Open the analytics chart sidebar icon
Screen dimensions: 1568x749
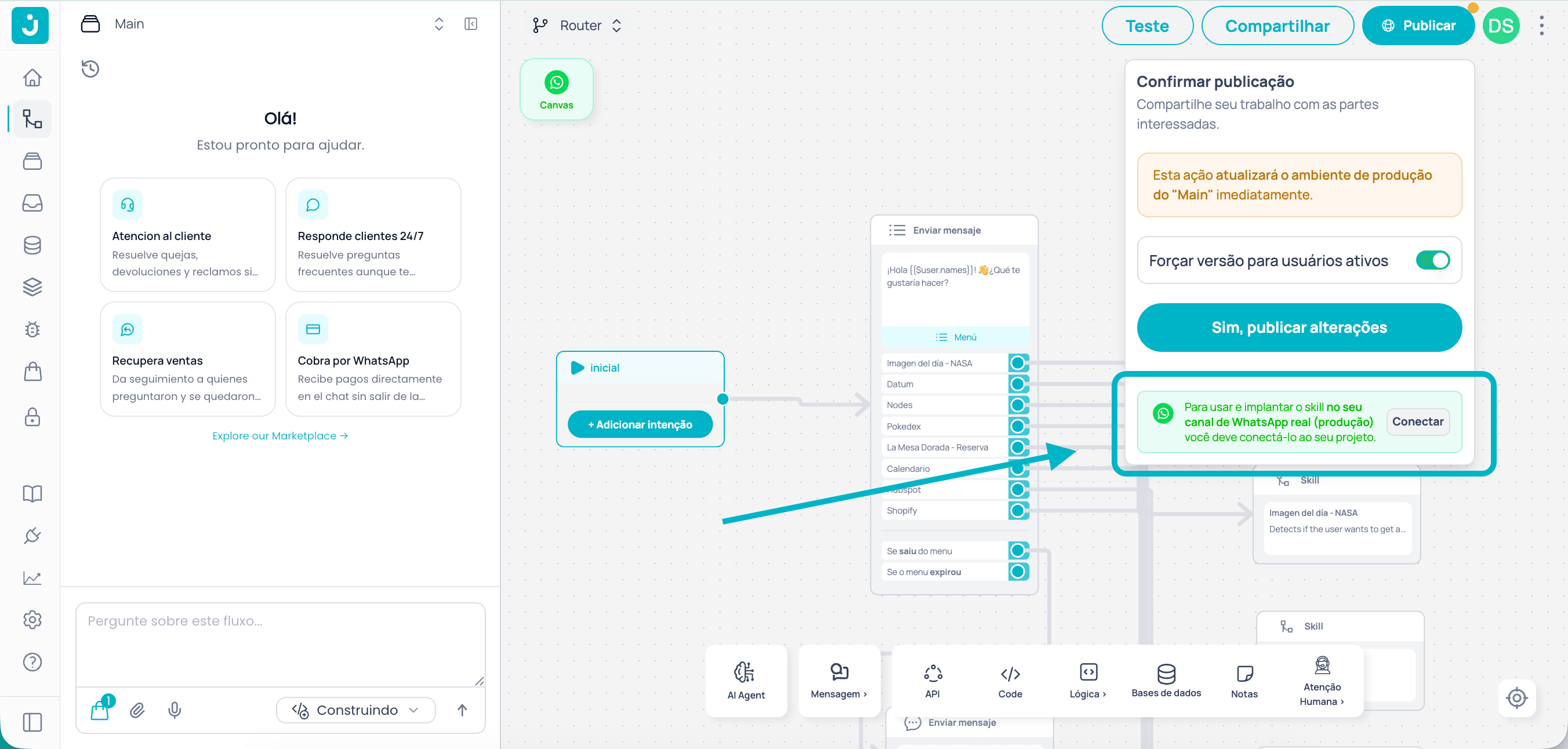coord(32,577)
